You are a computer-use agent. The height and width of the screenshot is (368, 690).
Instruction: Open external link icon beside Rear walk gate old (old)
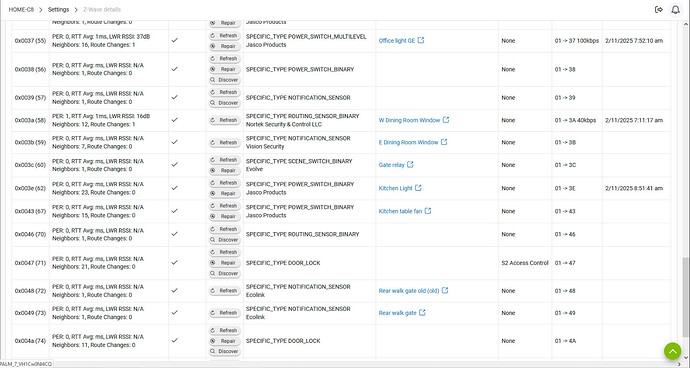445,290
